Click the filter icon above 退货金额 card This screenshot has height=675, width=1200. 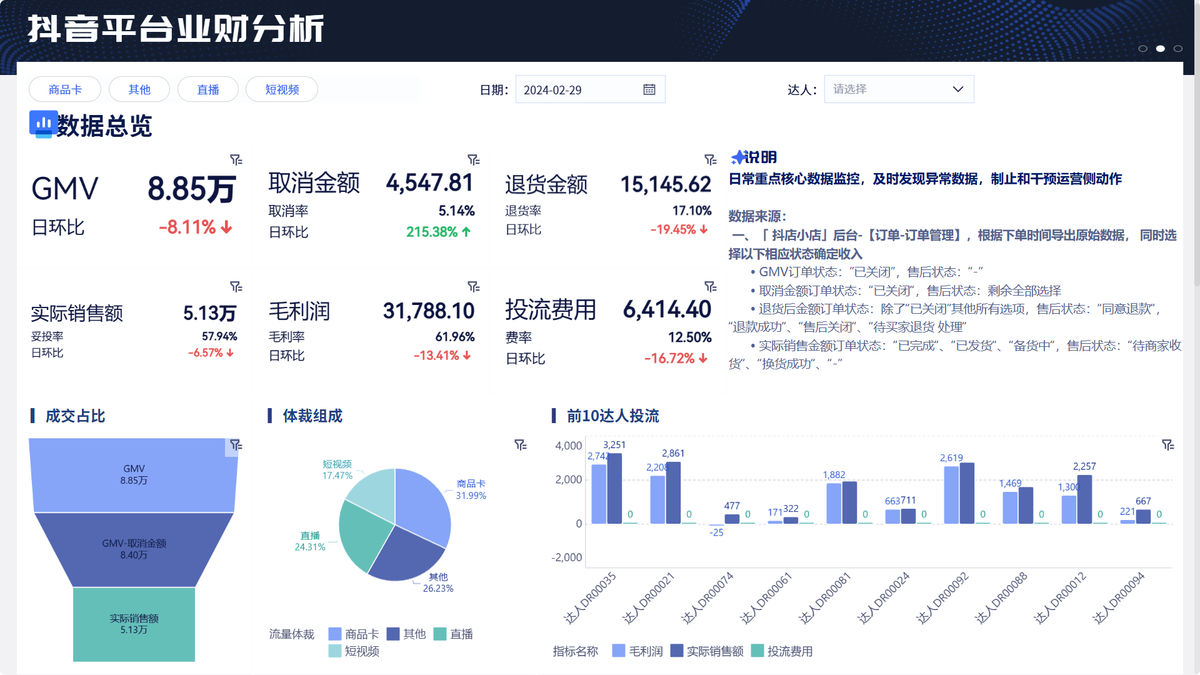[710, 160]
